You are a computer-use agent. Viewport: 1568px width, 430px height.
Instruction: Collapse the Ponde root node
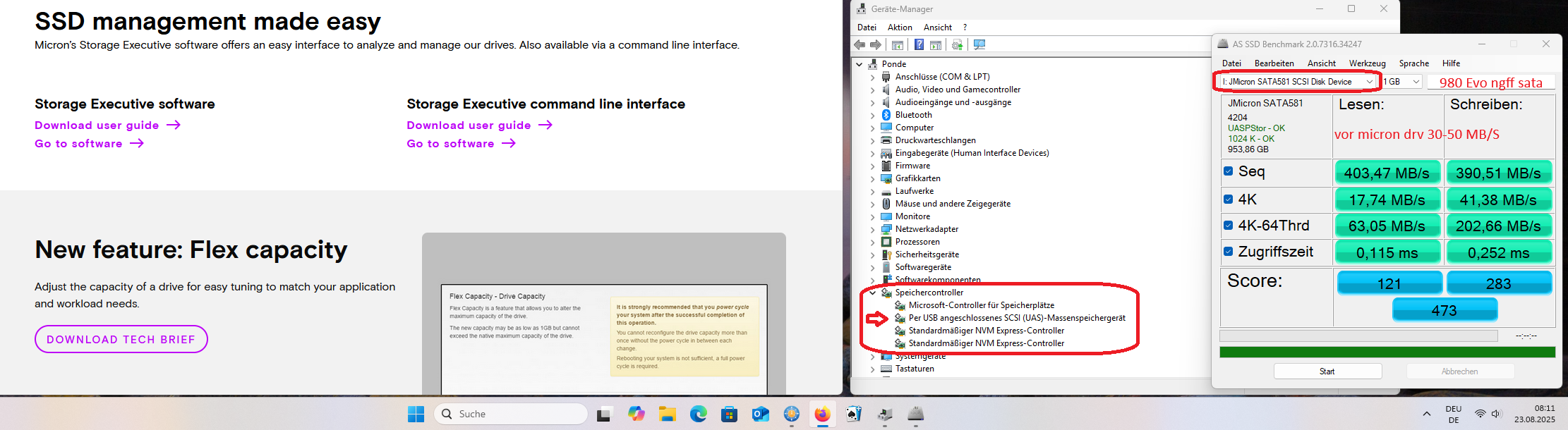pyautogui.click(x=860, y=64)
